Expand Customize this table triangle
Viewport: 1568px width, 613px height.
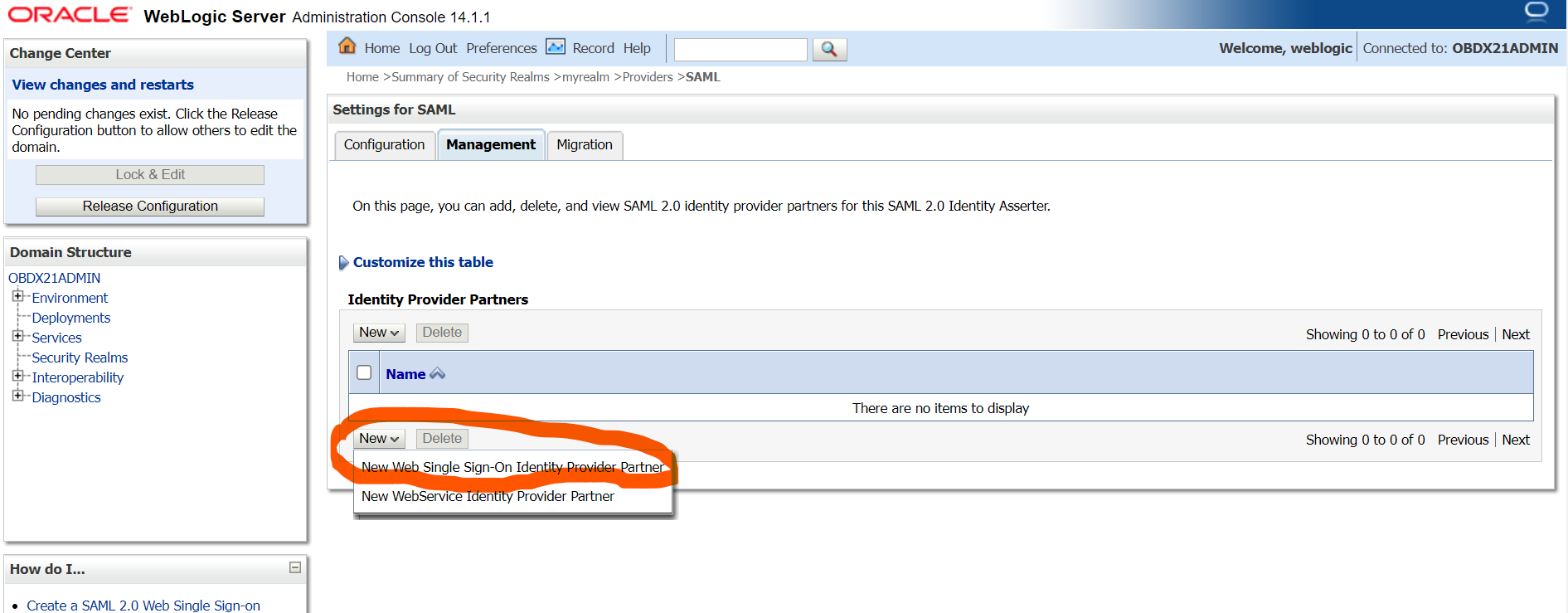point(344,263)
